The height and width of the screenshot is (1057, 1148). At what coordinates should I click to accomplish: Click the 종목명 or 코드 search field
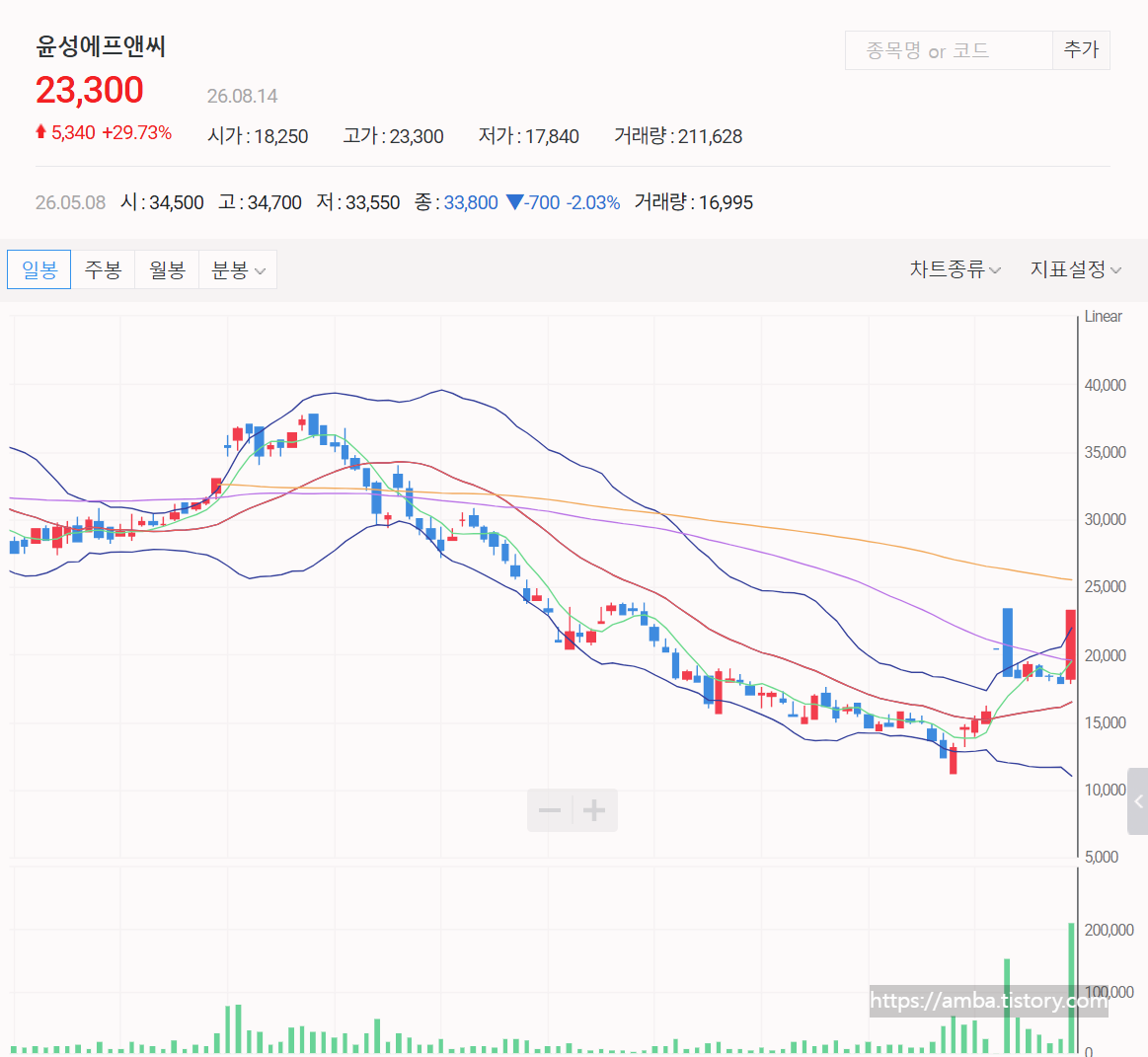(949, 50)
